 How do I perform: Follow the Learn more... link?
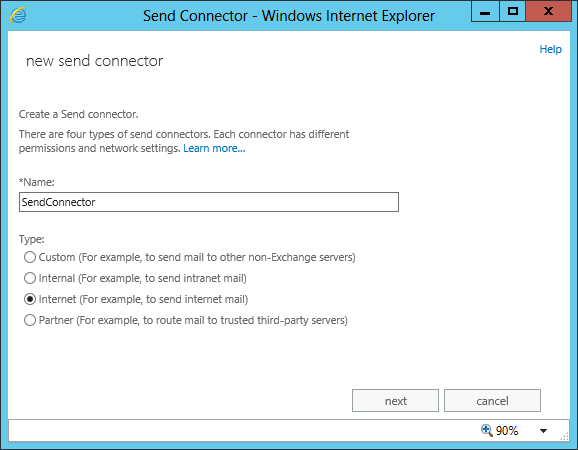[x=214, y=148]
